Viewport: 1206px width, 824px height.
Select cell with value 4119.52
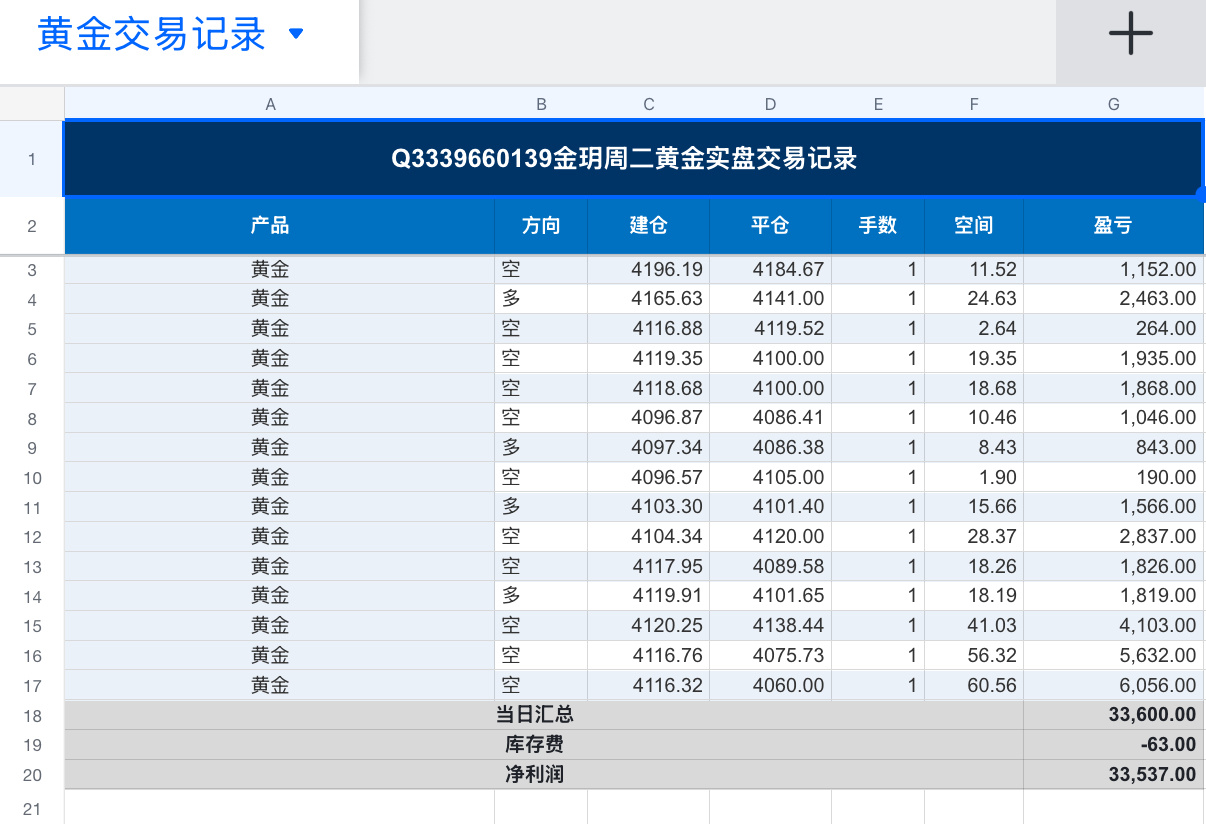click(770, 328)
